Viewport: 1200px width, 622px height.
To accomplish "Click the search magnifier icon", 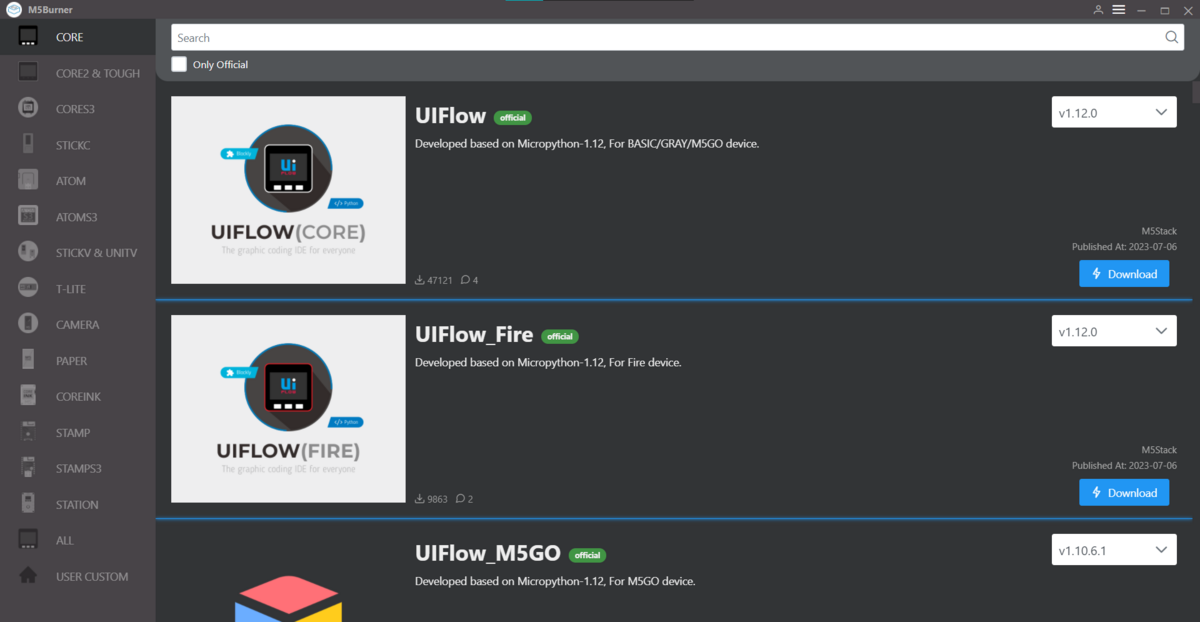I will (1172, 37).
